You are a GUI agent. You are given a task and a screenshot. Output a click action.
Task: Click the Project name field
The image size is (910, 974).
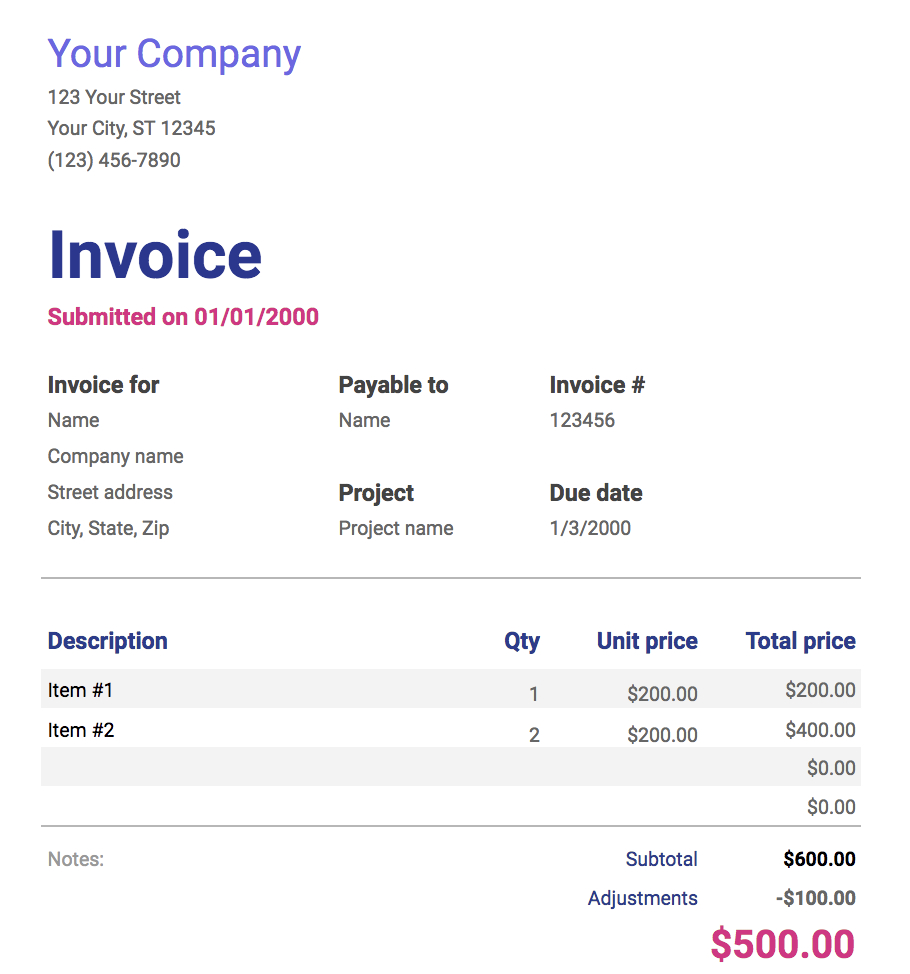point(396,528)
